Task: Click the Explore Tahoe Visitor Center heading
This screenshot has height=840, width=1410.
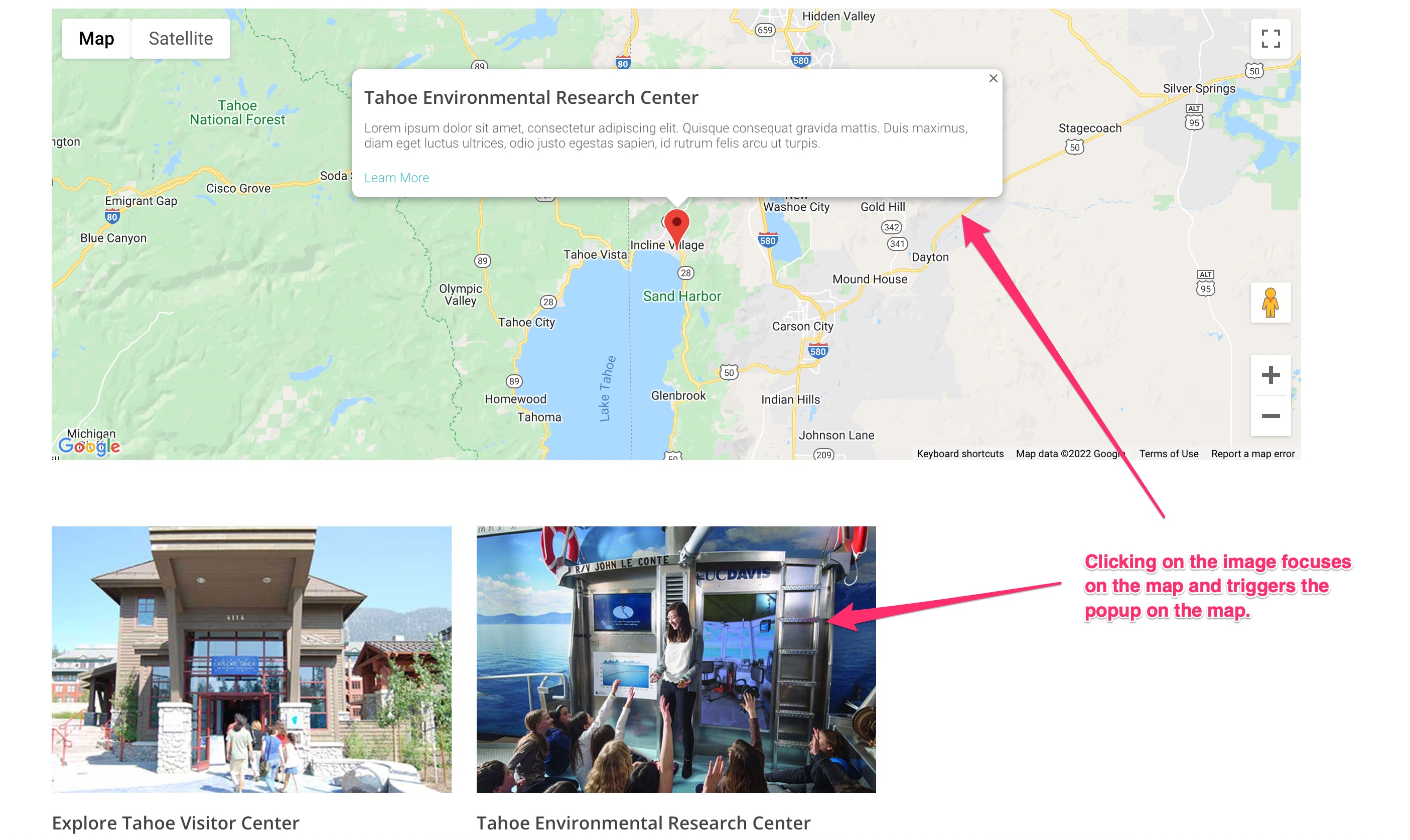Action: tap(176, 822)
